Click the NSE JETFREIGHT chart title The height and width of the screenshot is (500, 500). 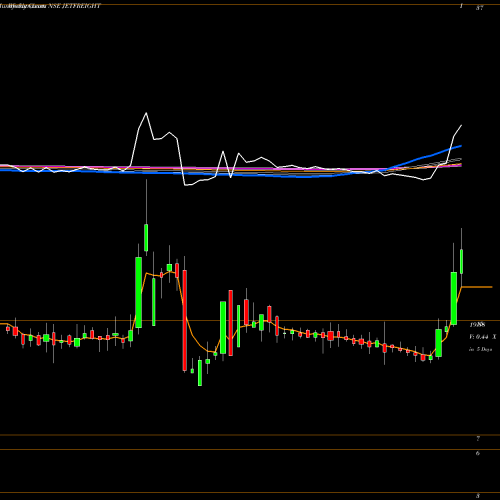[74, 6]
